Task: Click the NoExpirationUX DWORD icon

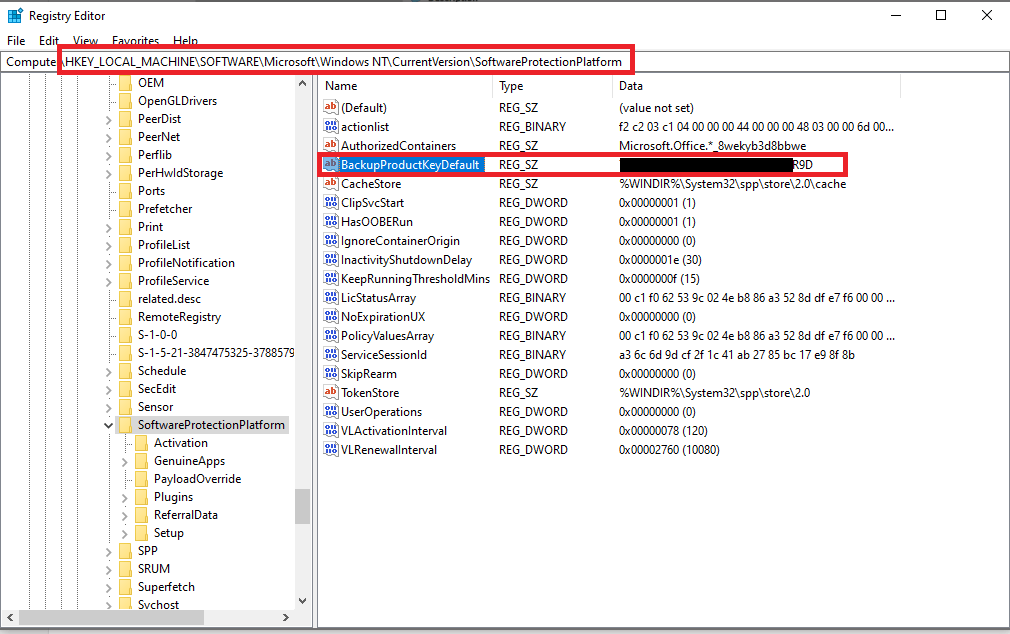Action: (330, 316)
